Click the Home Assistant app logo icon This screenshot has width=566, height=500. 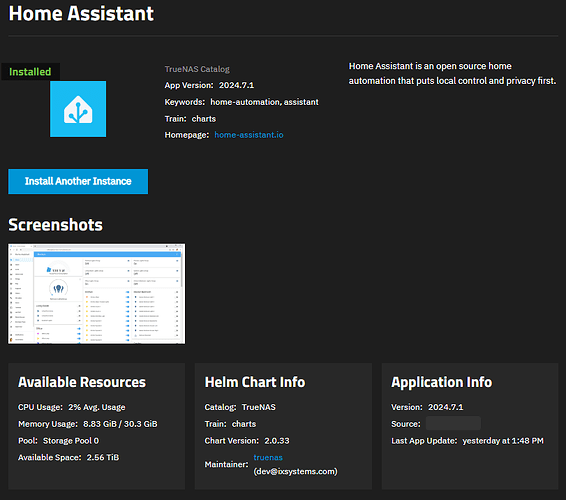[x=78, y=109]
